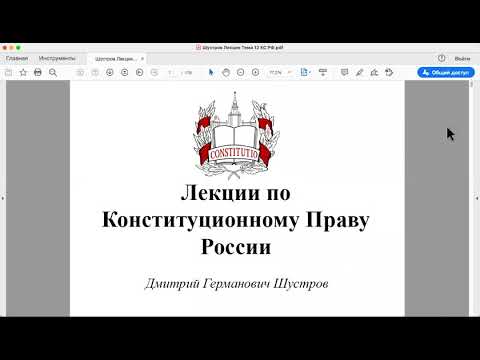Screen dimensions: 480x360
Task: Click the scrolling mode keyboard icon
Action: (323, 72)
